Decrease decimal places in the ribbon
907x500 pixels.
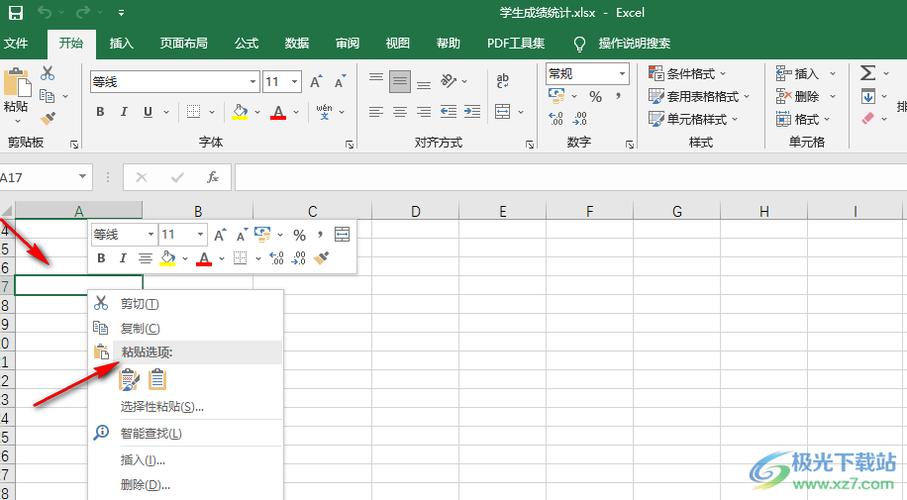click(x=580, y=119)
